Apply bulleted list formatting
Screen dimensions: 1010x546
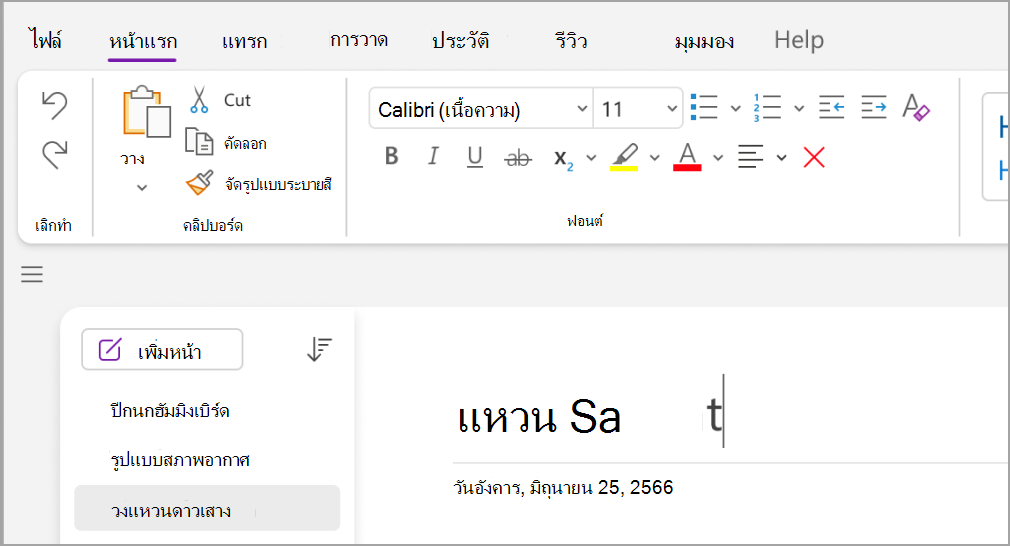point(704,108)
